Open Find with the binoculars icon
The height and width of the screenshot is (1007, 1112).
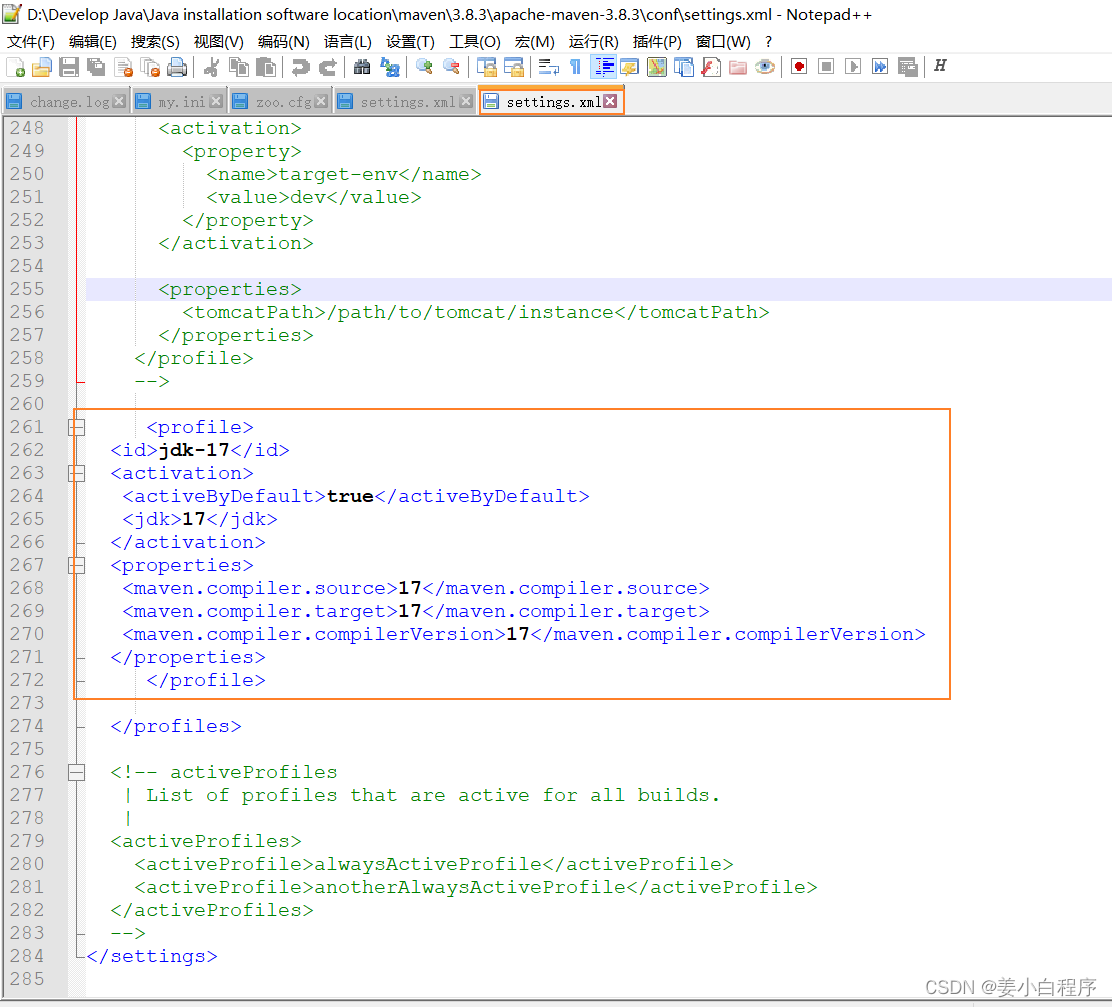tap(362, 67)
